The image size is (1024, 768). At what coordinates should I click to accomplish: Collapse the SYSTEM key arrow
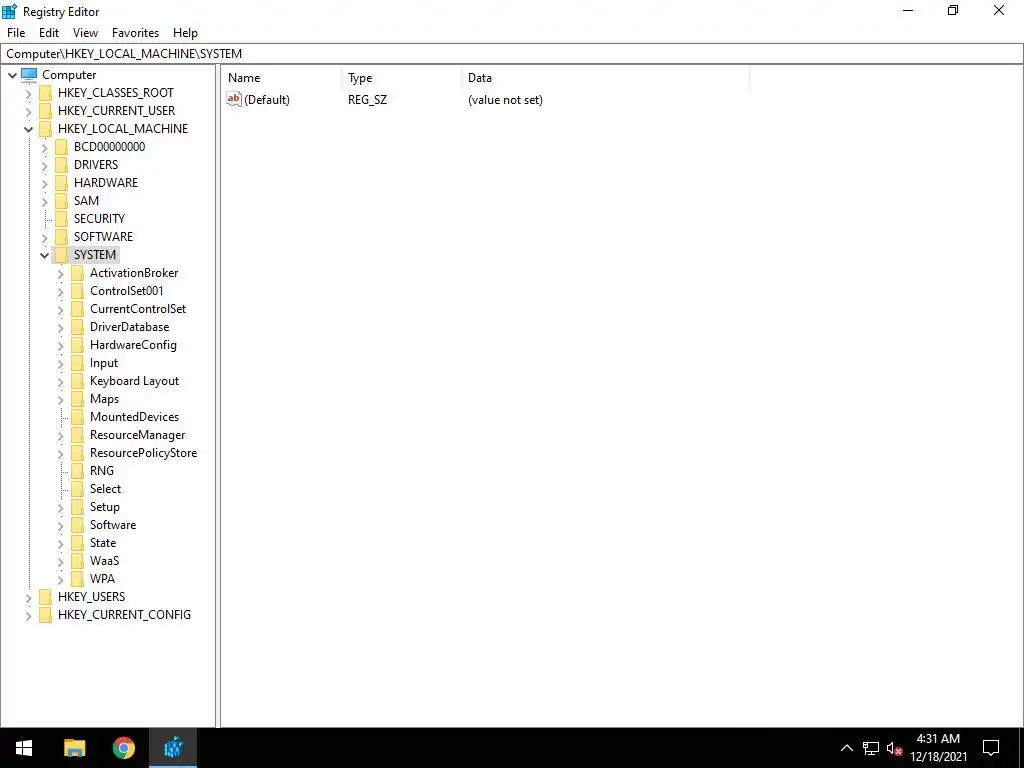click(44, 255)
